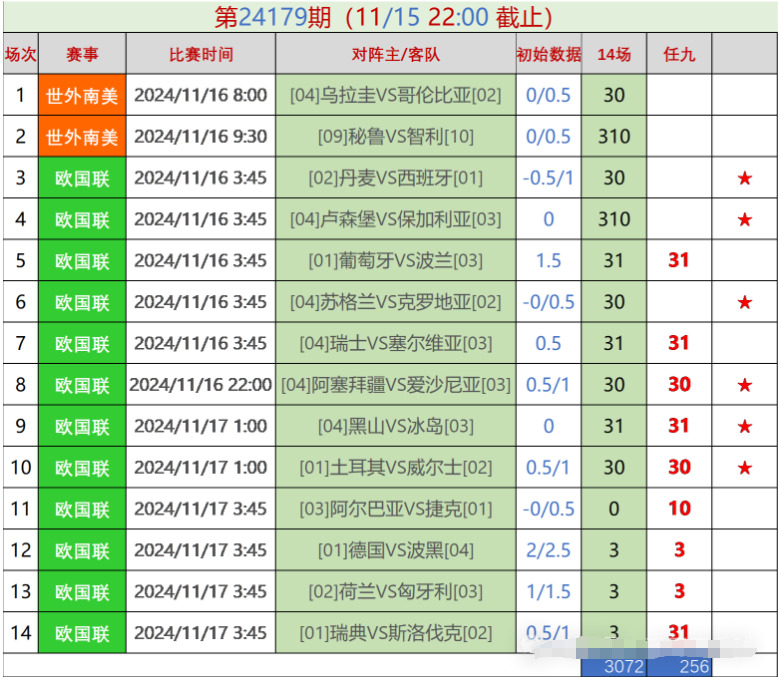The width and height of the screenshot is (779, 677).
Task: Click the red star in the 阿塞拜疆VS爱沙尼亚 row
Action: click(744, 385)
